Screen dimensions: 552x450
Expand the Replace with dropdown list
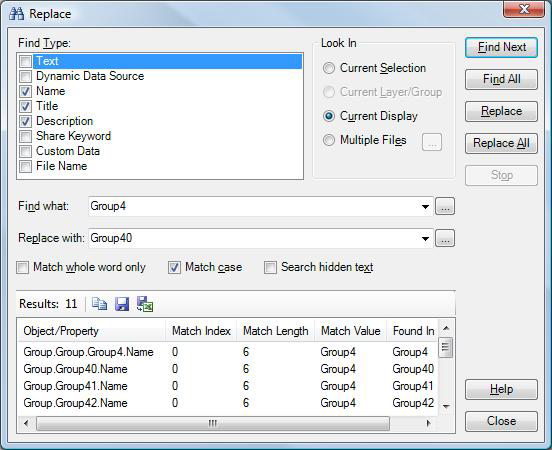425,239
